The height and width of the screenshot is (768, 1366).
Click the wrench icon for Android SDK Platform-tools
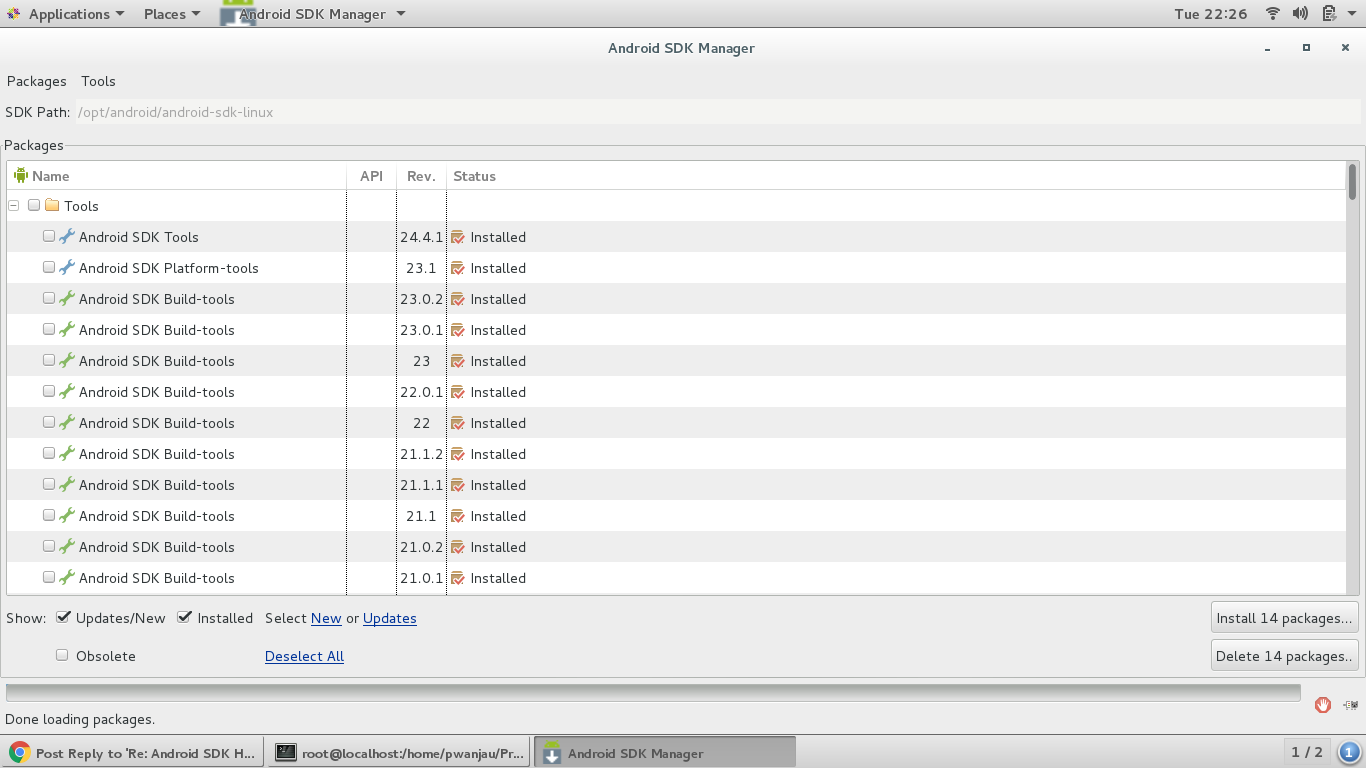point(67,268)
